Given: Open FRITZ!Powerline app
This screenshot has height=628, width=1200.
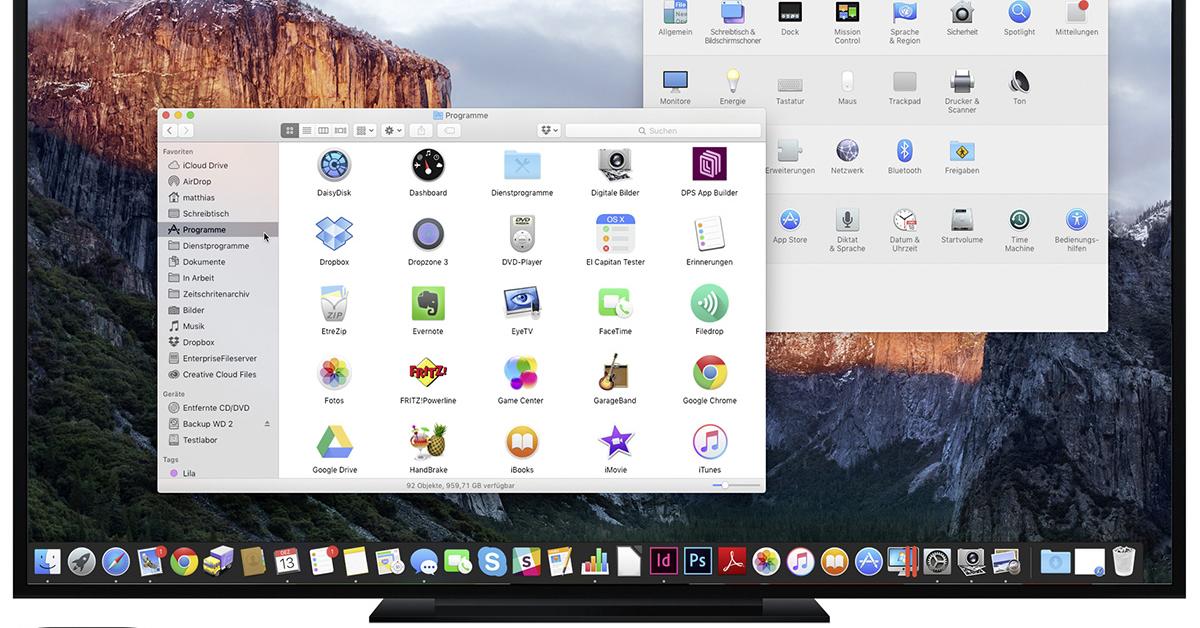Looking at the screenshot, I should [428, 373].
